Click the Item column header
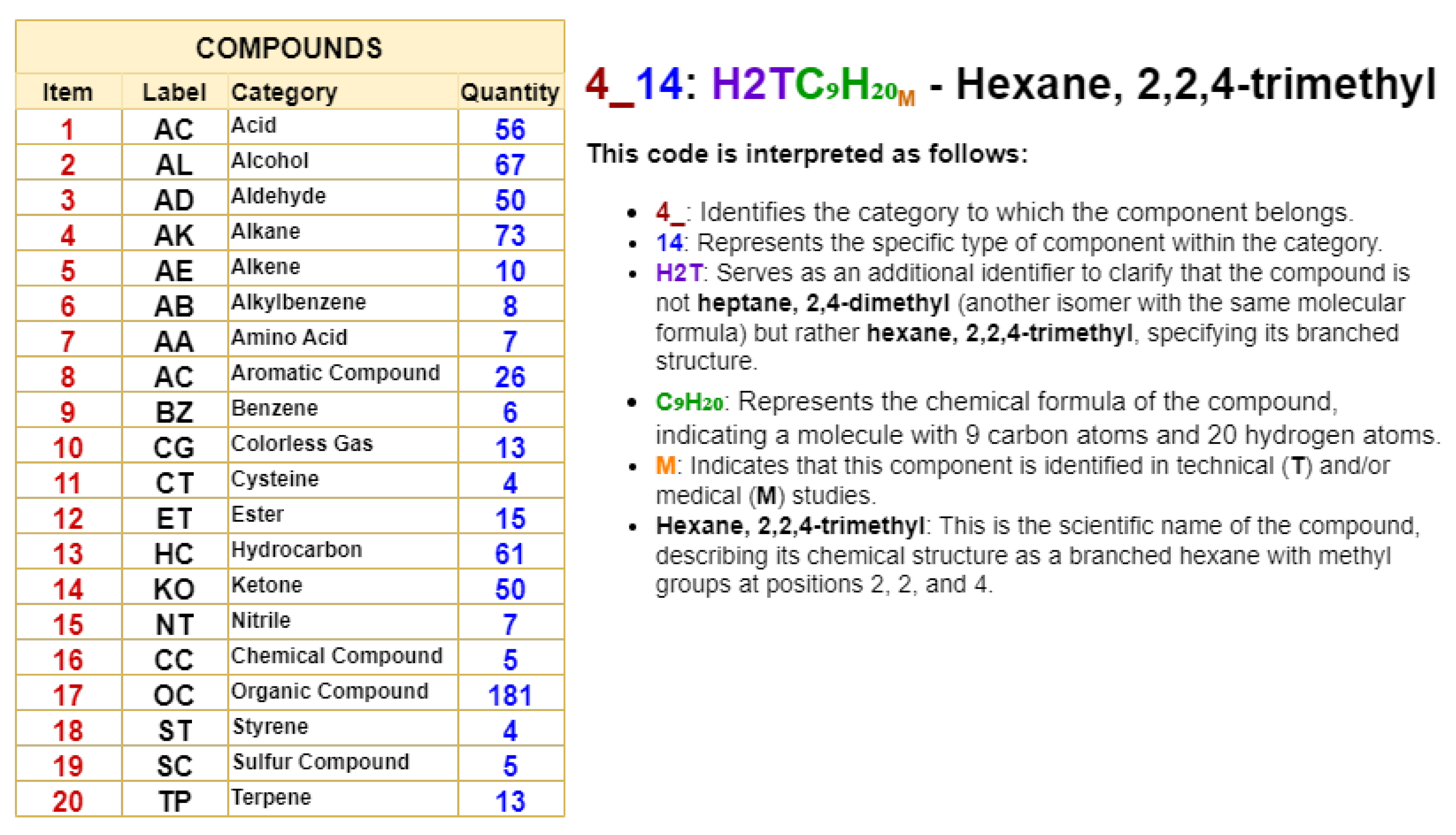The width and height of the screenshot is (1456, 835). 67,92
